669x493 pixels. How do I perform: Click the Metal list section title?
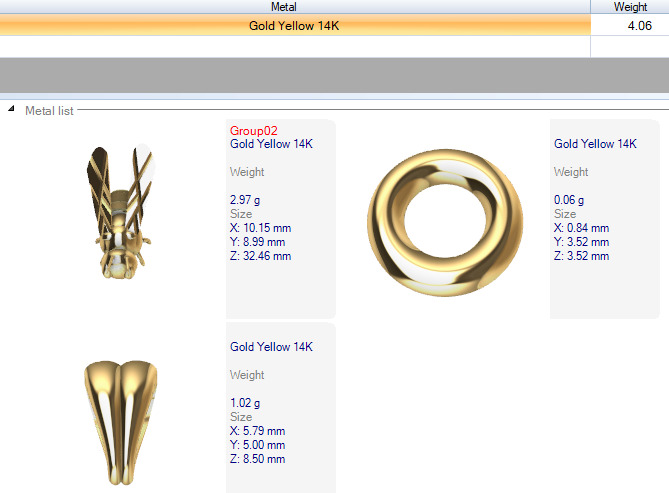pyautogui.click(x=49, y=111)
